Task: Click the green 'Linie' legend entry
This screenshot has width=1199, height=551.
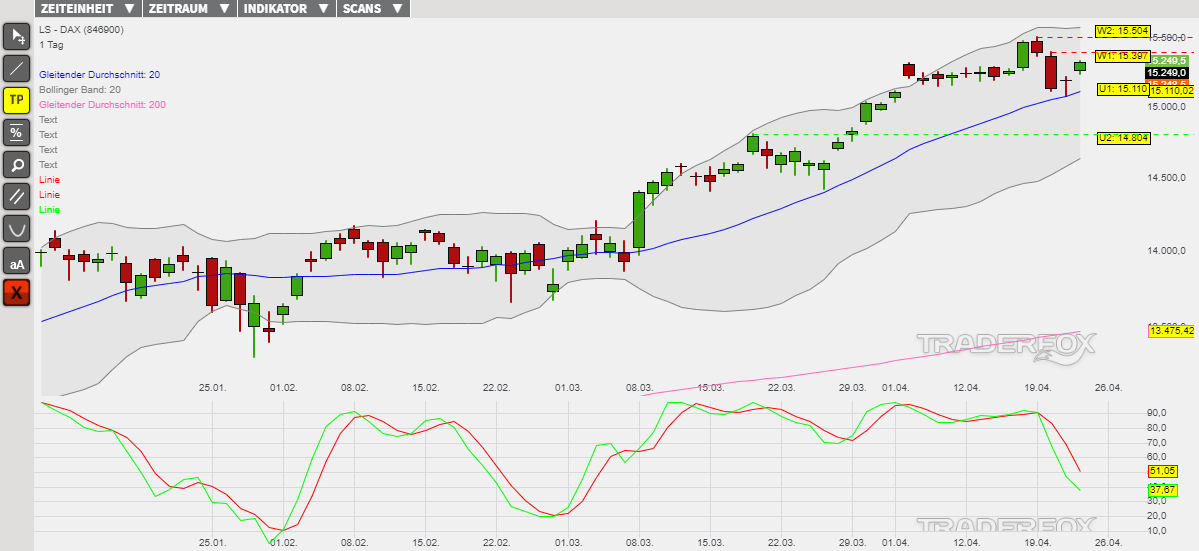Action: tap(49, 210)
